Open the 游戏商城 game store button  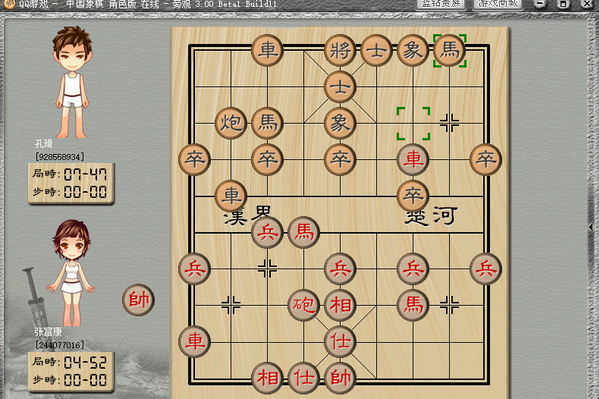point(498,4)
